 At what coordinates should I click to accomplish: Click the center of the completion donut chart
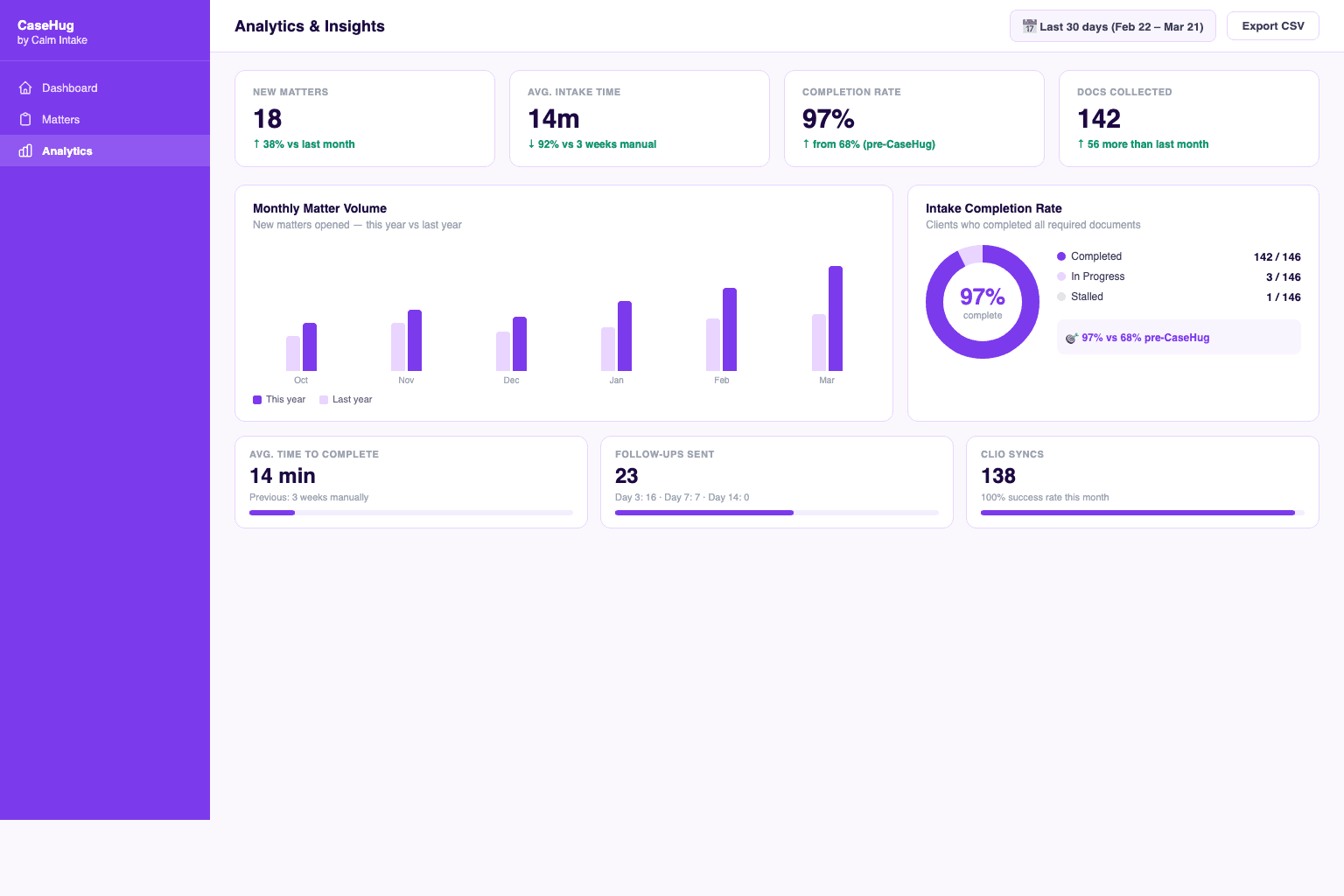pyautogui.click(x=982, y=302)
